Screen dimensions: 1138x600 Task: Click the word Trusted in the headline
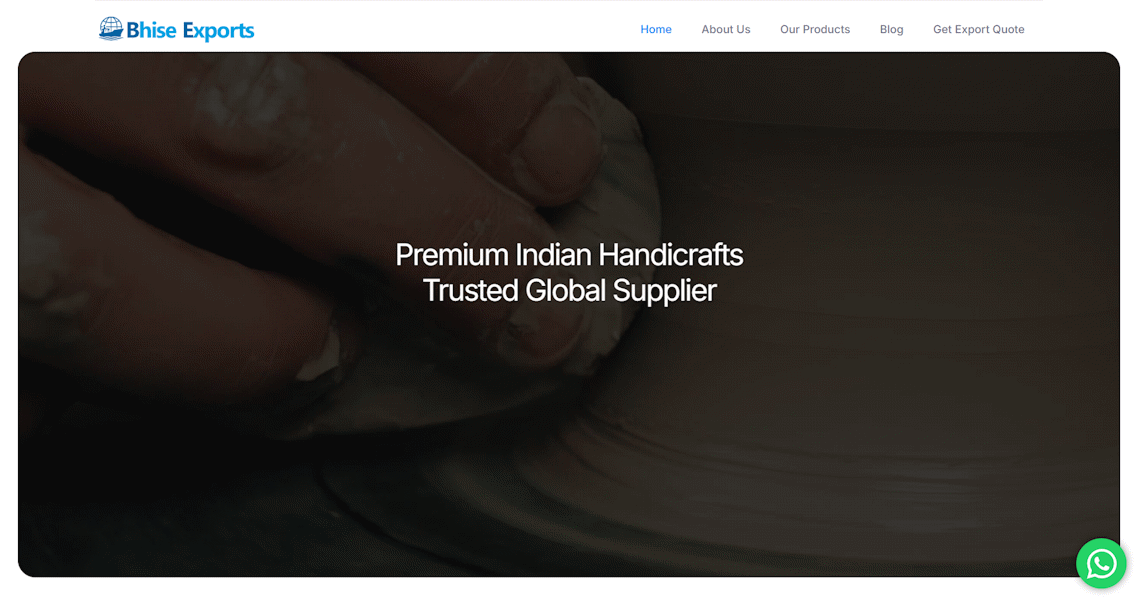(x=470, y=291)
